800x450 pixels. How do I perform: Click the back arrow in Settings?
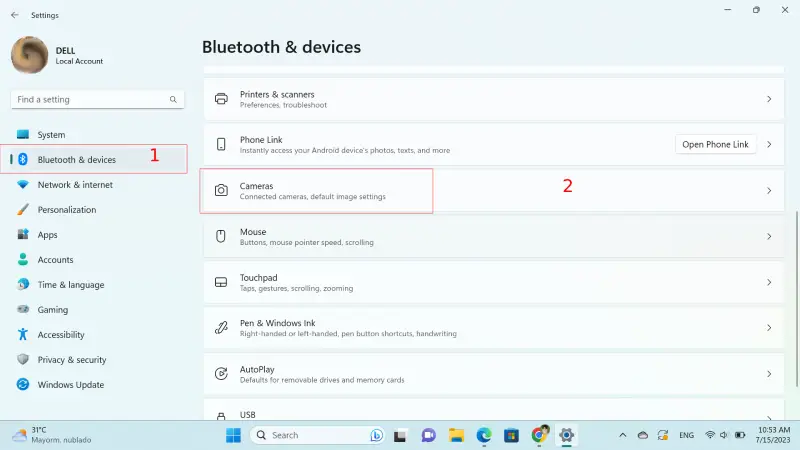coord(14,15)
